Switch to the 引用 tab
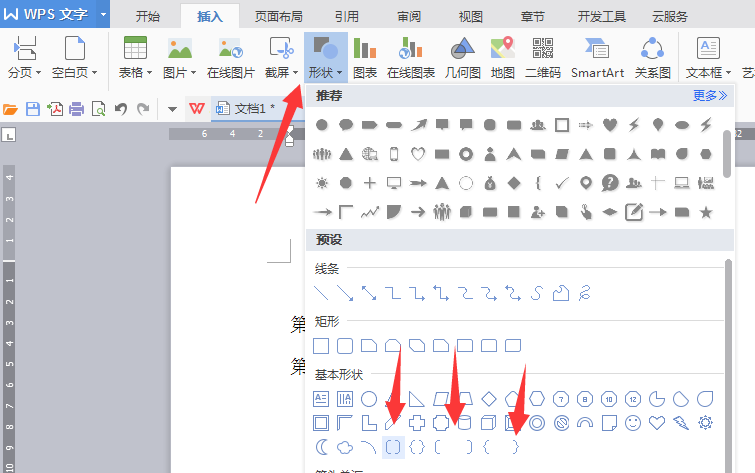This screenshot has height=473, width=755. [347, 16]
